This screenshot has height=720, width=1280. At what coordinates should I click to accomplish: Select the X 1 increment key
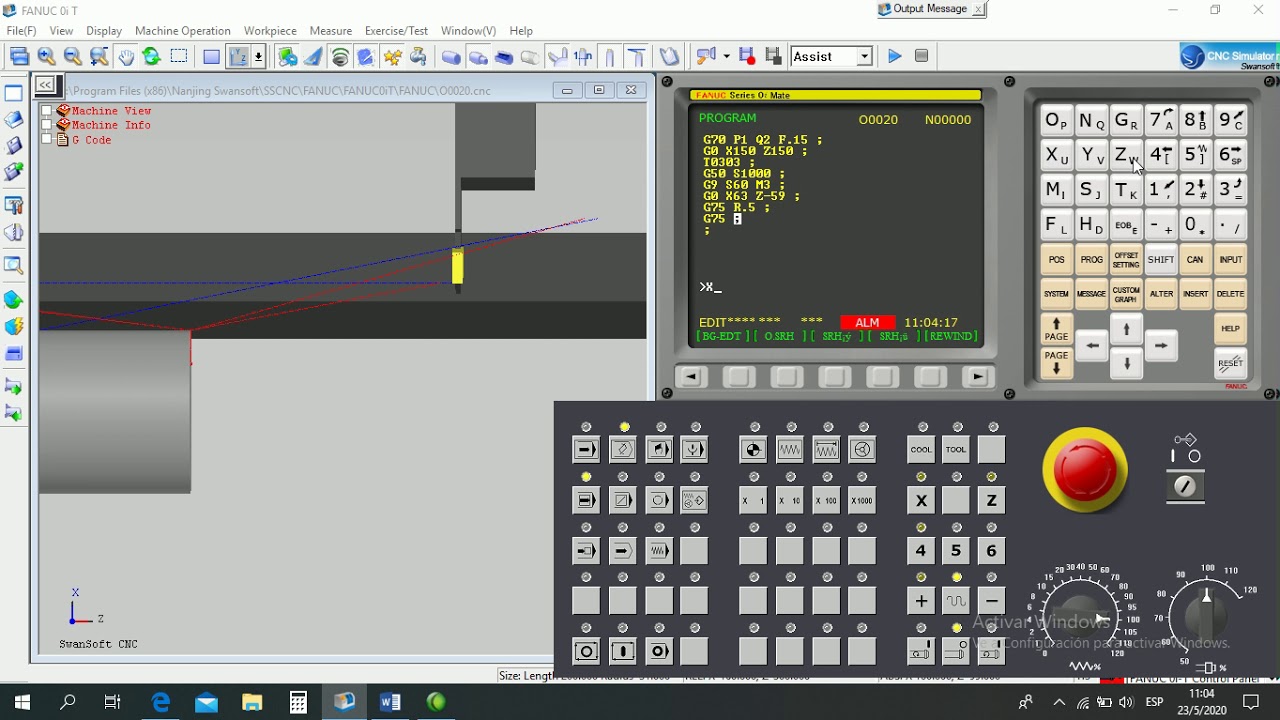click(x=753, y=500)
